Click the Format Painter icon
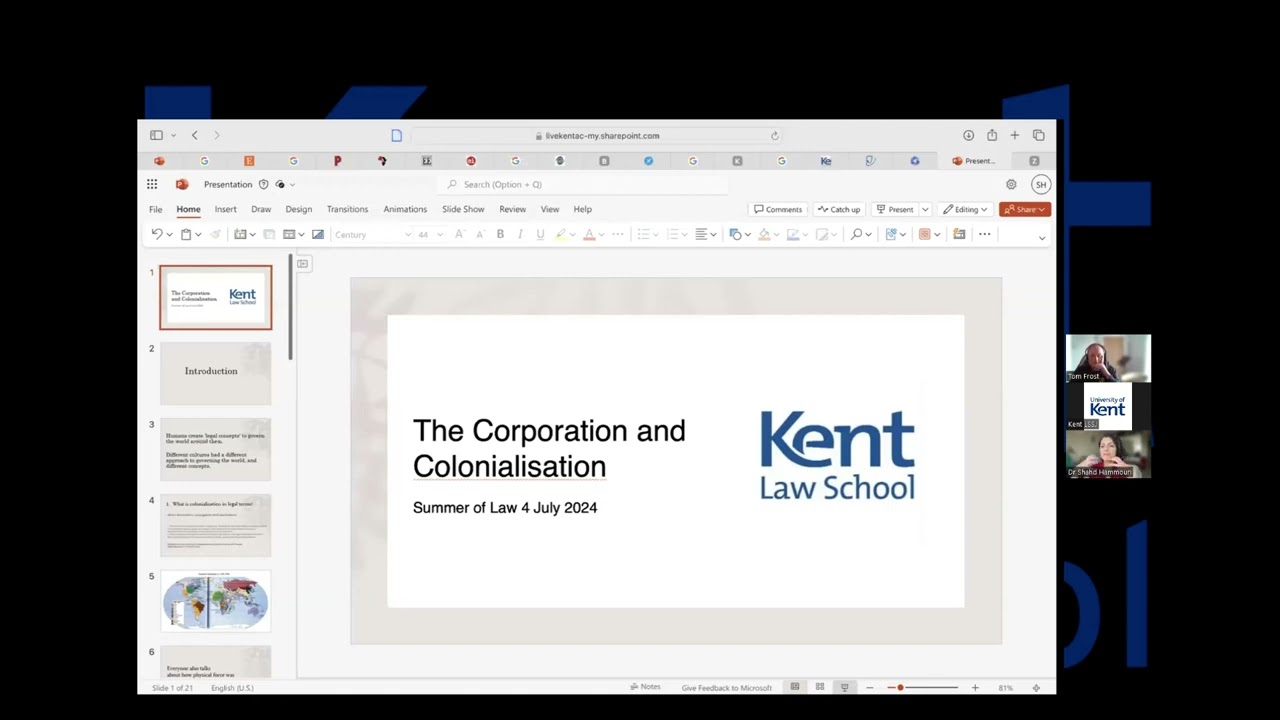1280x720 pixels. (x=214, y=234)
